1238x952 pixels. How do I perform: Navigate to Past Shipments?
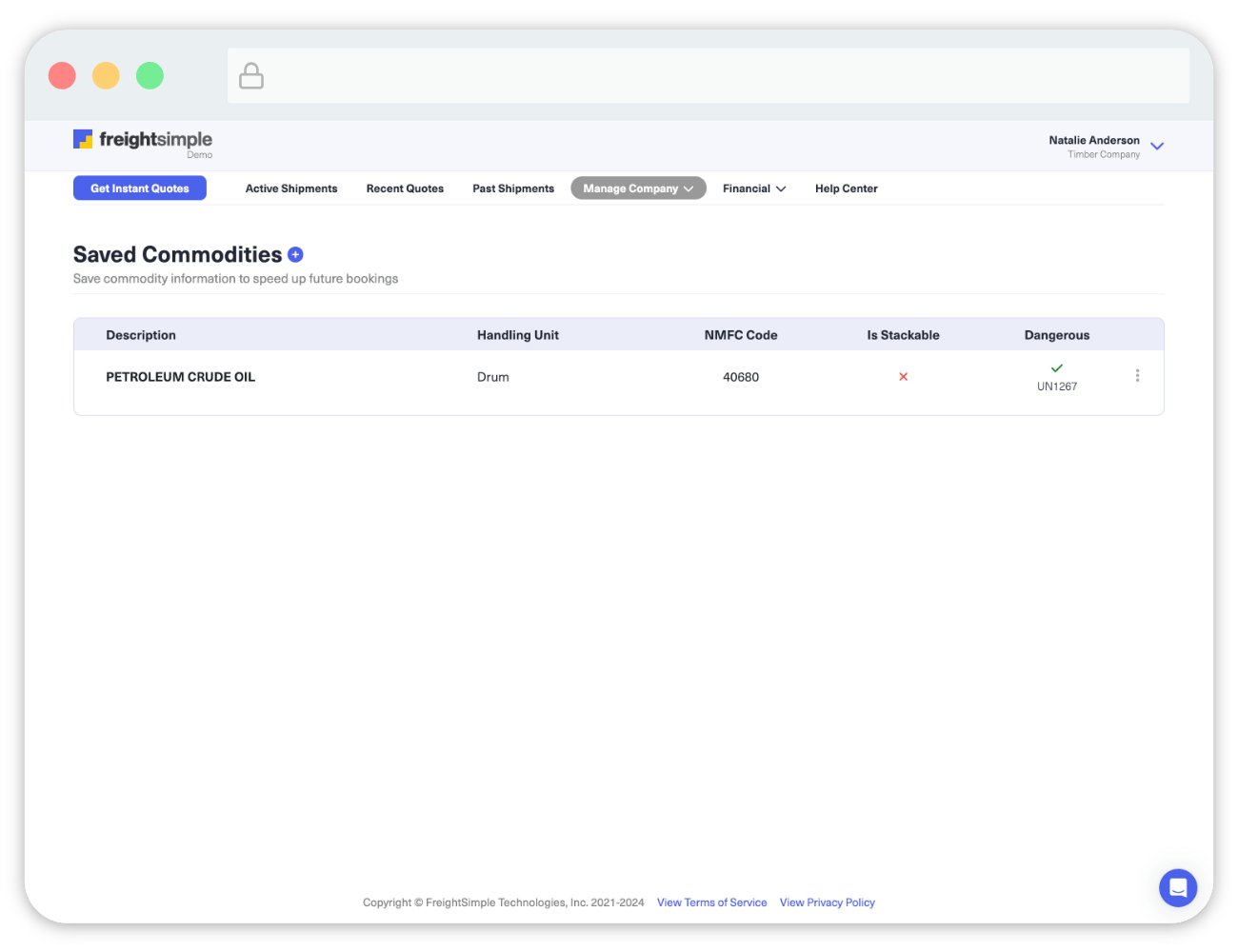point(513,188)
